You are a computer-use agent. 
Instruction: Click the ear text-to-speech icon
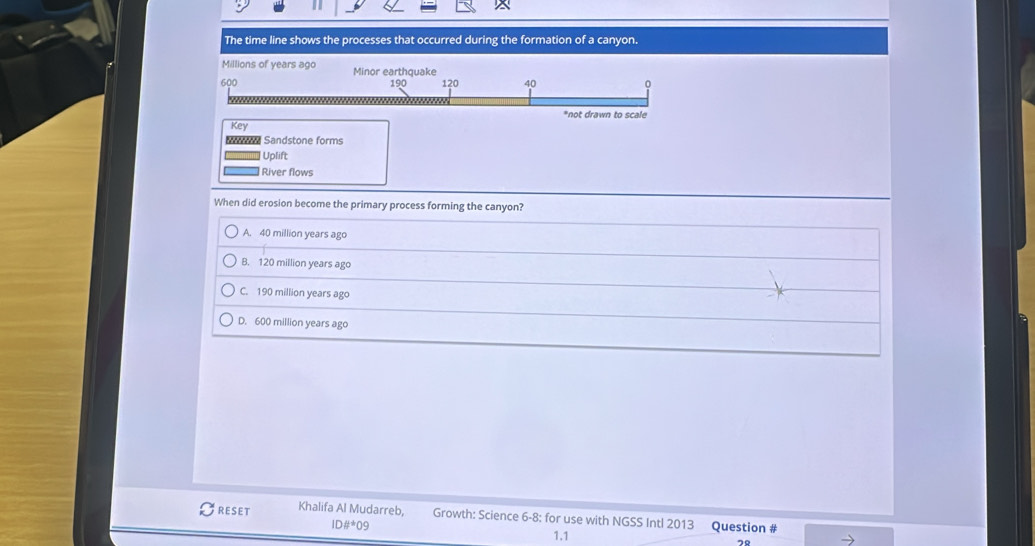(242, 5)
